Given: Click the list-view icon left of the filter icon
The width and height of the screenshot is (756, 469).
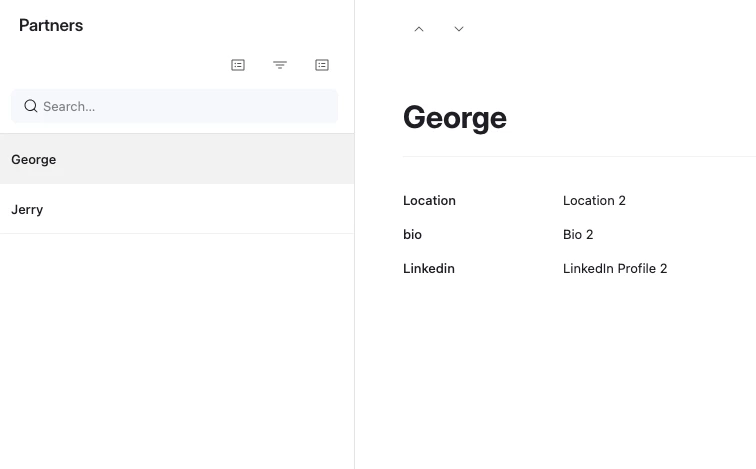Looking at the screenshot, I should pyautogui.click(x=238, y=65).
